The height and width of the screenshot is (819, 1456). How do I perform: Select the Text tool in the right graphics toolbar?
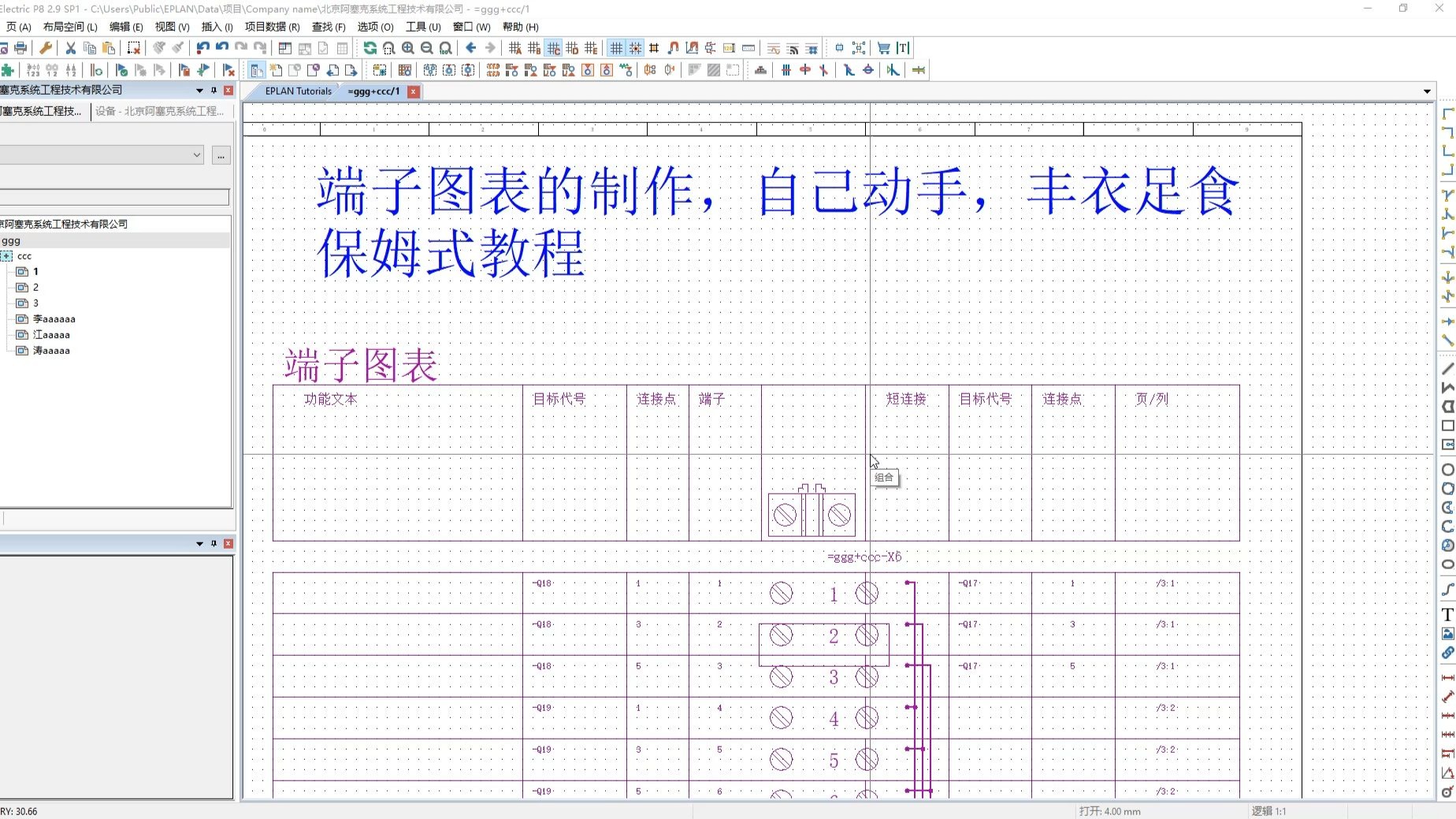1446,615
